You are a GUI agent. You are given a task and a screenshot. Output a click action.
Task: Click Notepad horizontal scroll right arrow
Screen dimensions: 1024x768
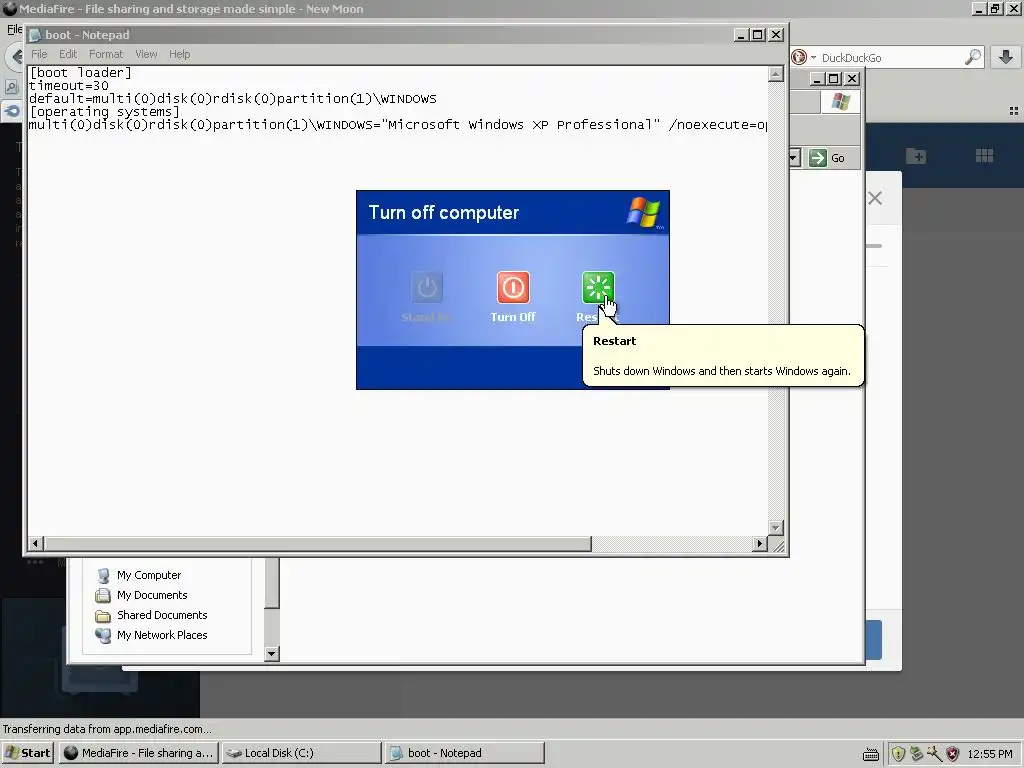point(759,543)
